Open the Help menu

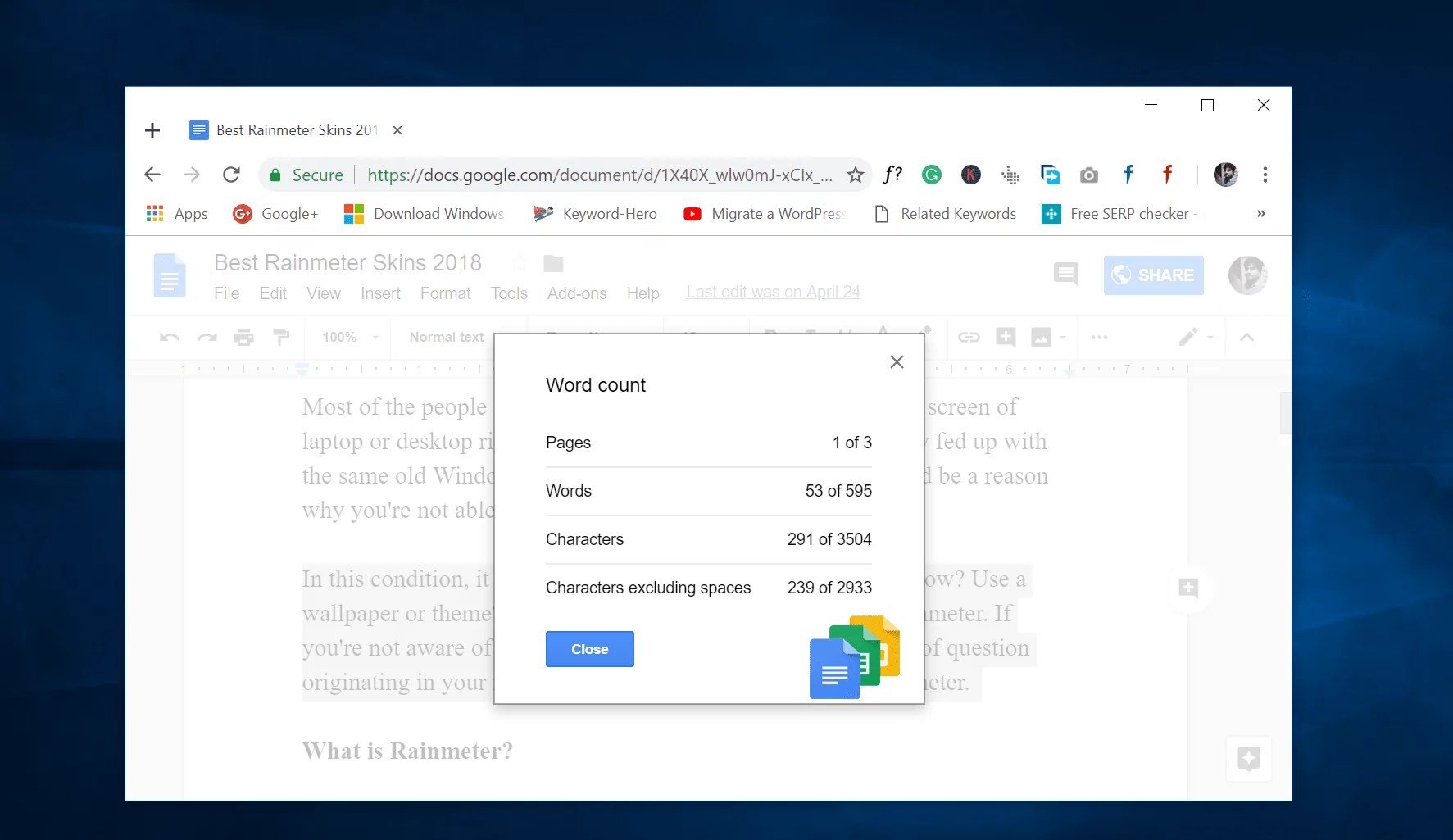click(643, 293)
